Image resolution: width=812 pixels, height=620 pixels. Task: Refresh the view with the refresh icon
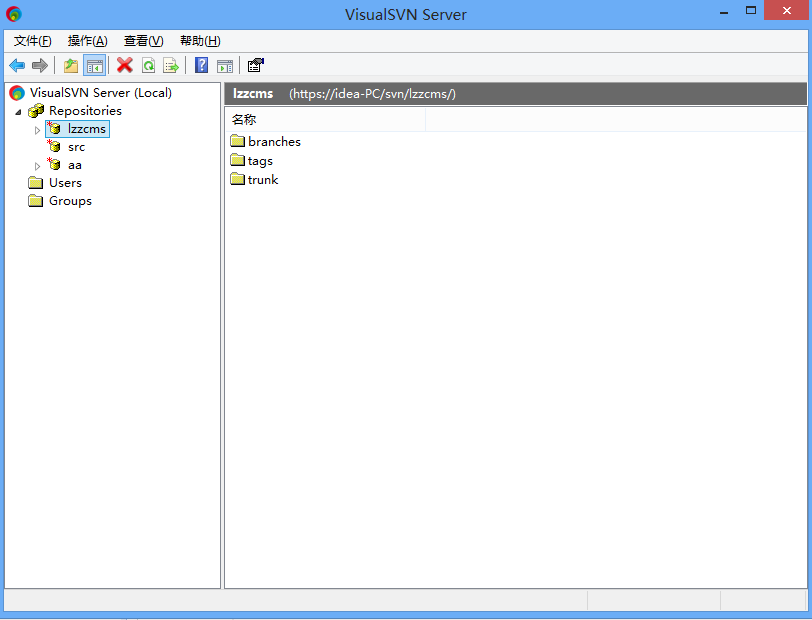coord(146,65)
